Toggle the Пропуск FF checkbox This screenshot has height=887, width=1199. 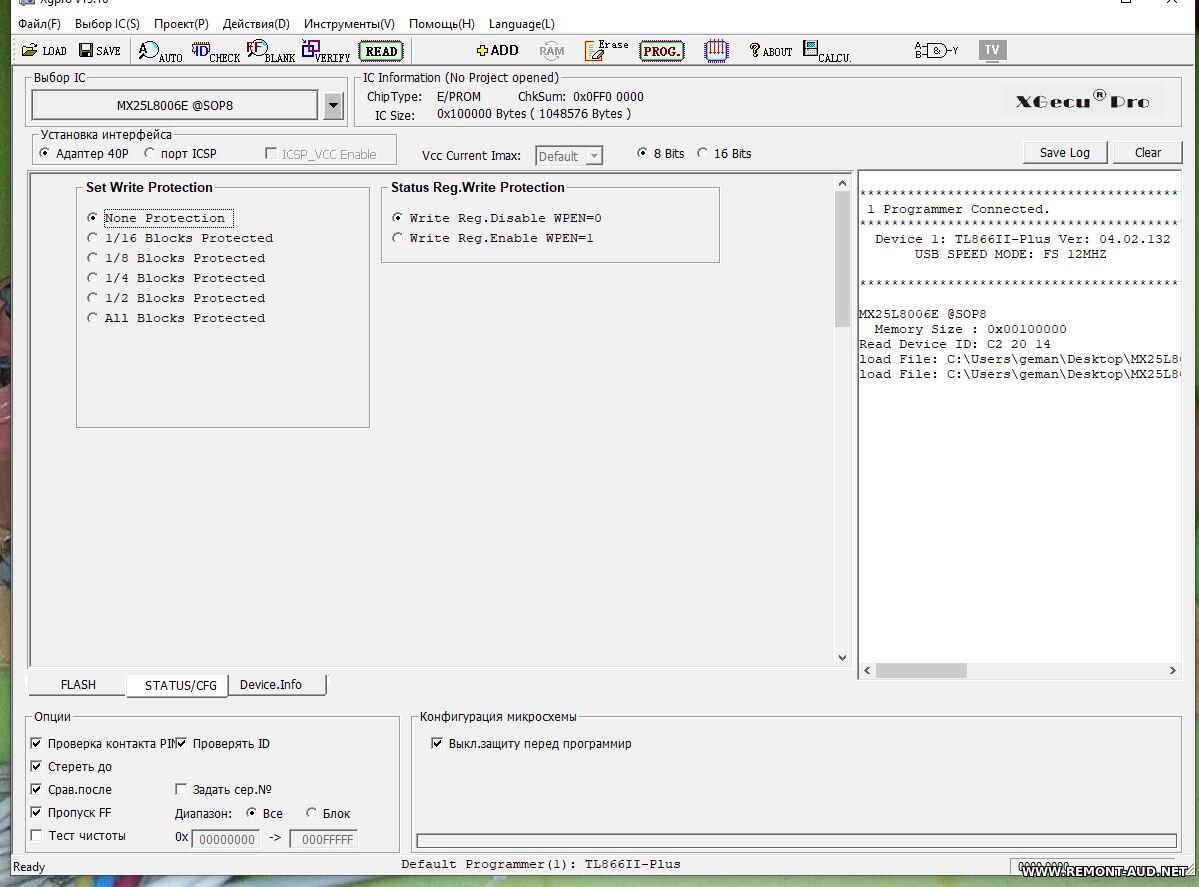pos(37,813)
